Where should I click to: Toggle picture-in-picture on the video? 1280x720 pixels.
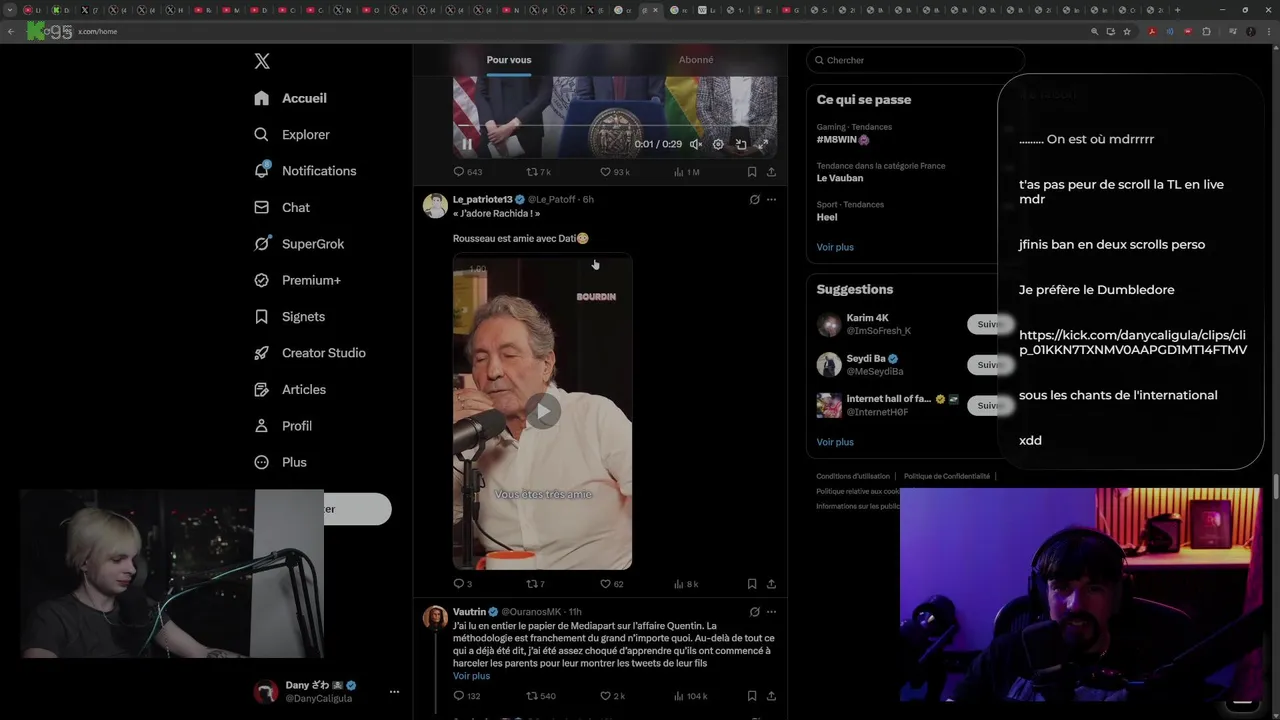tap(741, 144)
